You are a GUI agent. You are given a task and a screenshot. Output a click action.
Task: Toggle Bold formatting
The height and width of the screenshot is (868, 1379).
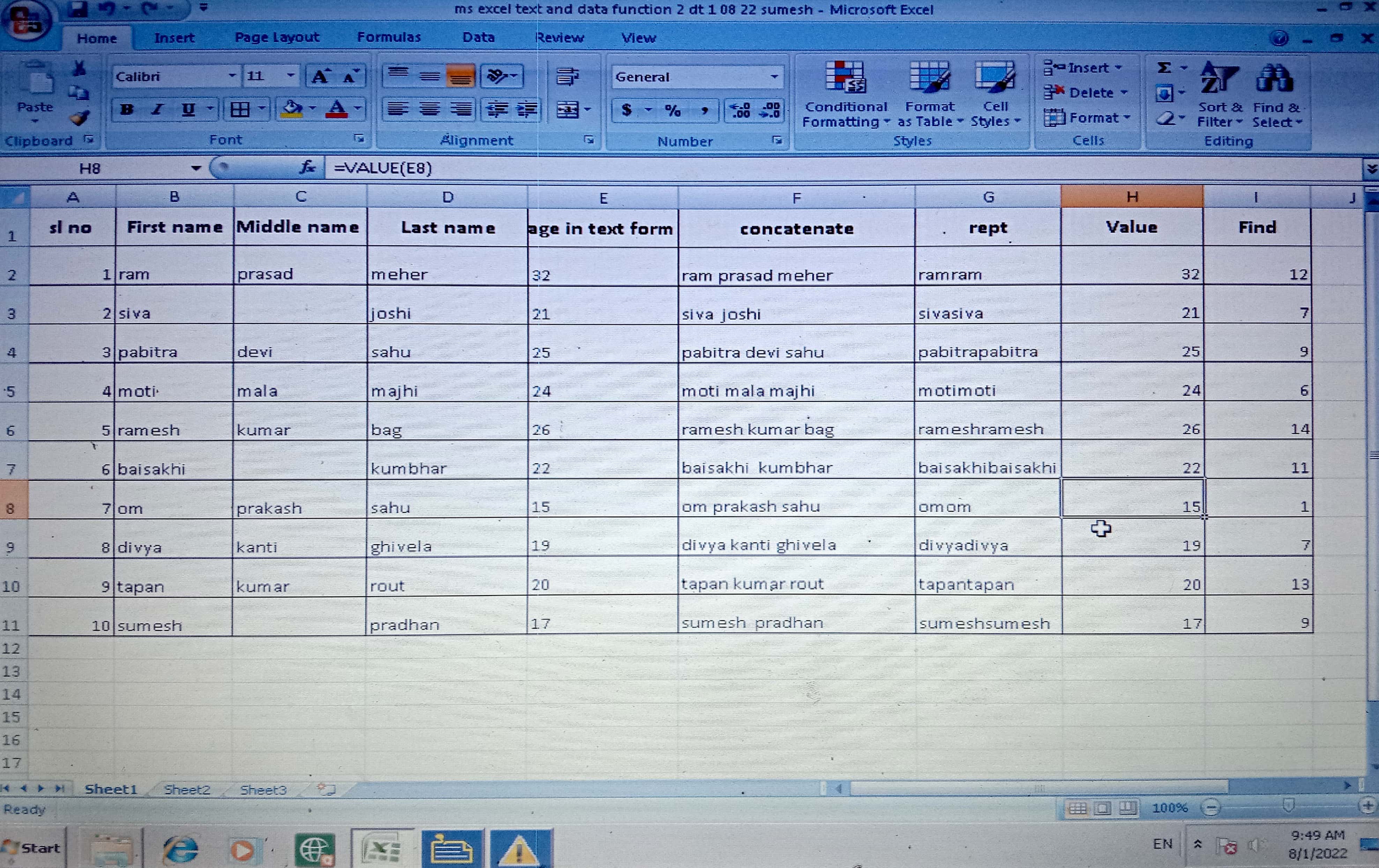pyautogui.click(x=127, y=109)
